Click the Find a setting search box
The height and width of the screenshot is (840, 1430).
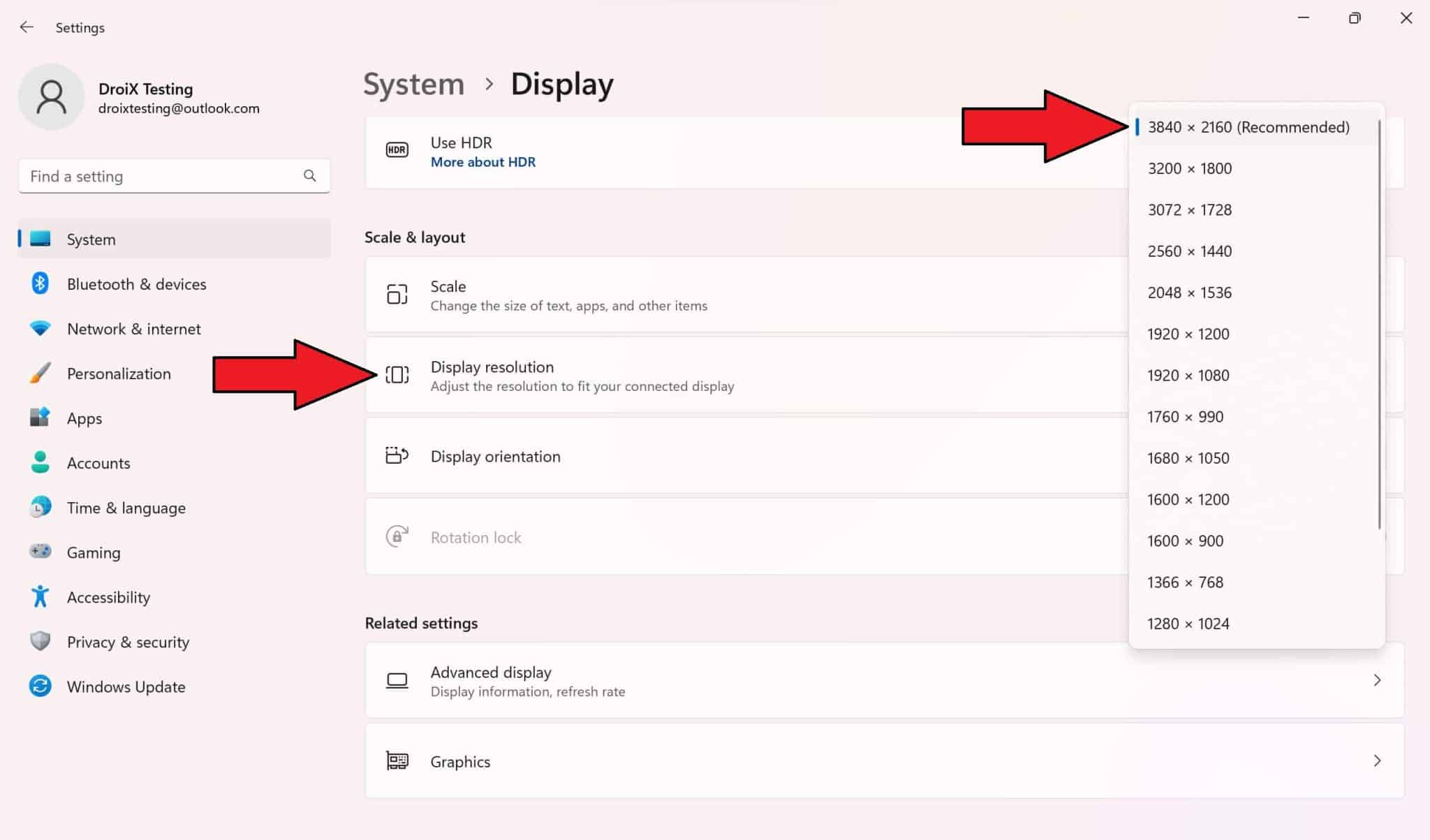[173, 176]
